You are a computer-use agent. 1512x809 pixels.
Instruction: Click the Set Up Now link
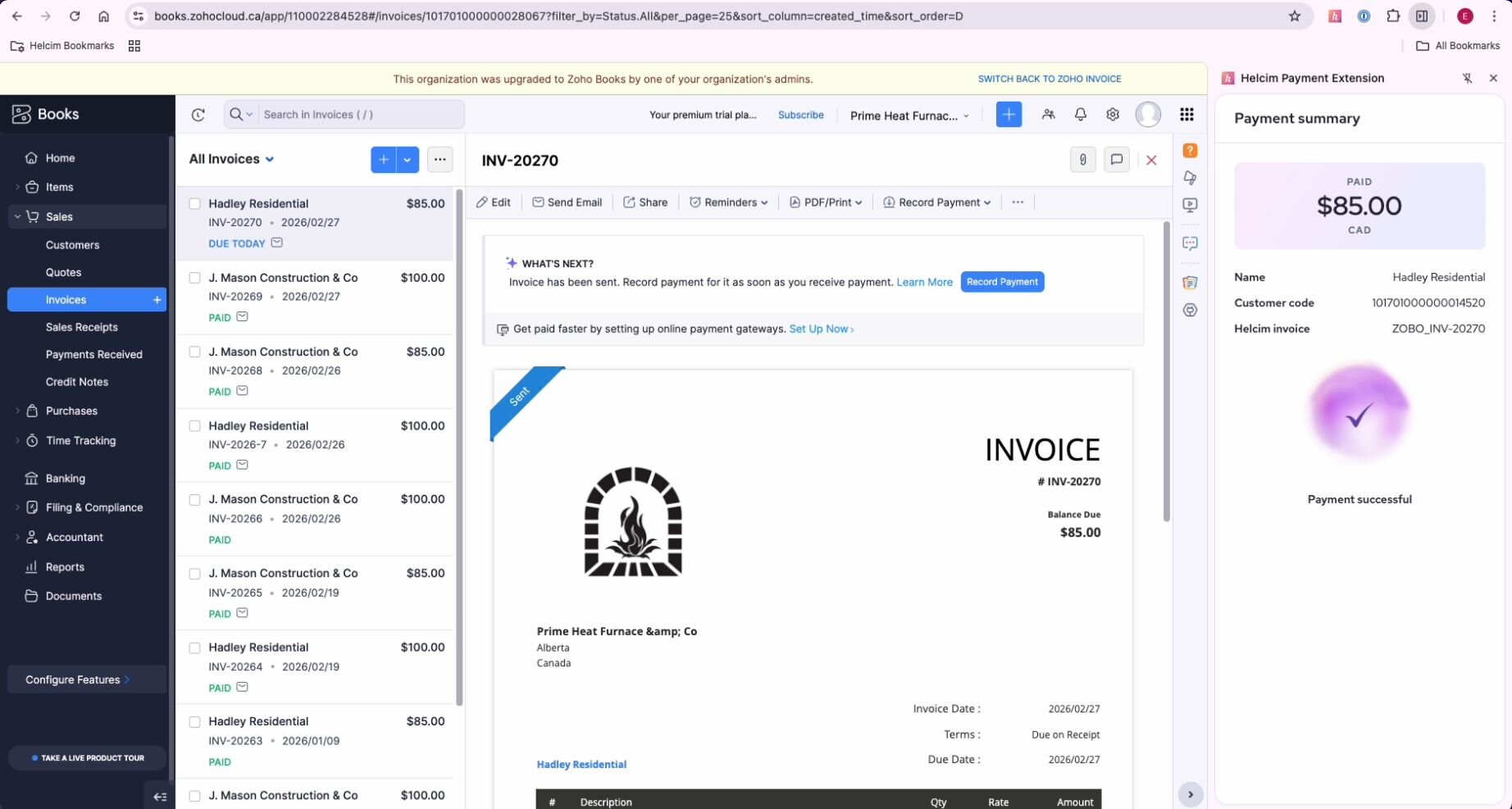pos(821,329)
